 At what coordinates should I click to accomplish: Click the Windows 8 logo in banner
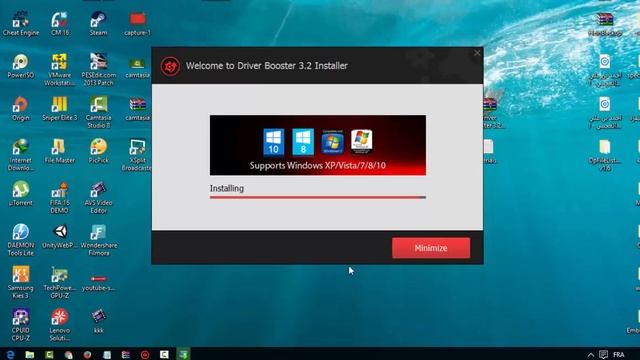[303, 142]
